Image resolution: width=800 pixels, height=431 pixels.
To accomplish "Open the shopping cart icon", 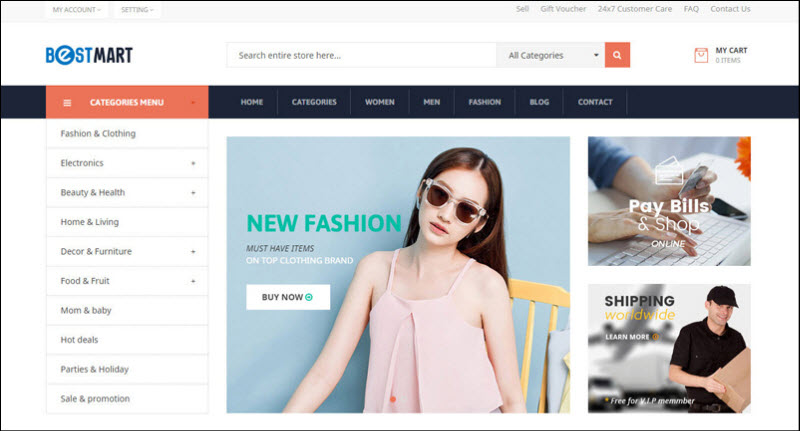I will pos(701,56).
